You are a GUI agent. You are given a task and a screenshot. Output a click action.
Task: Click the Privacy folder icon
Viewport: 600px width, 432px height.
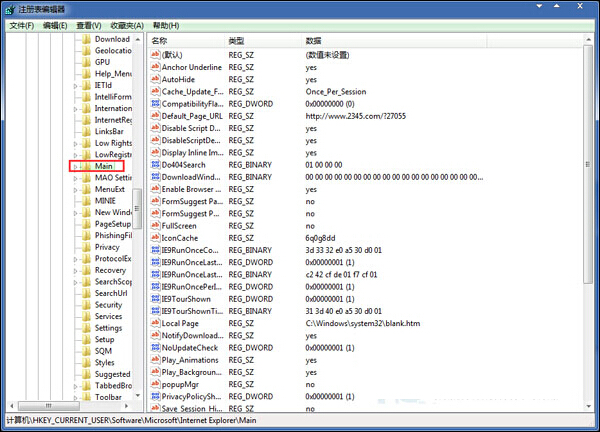pyautogui.click(x=86, y=247)
